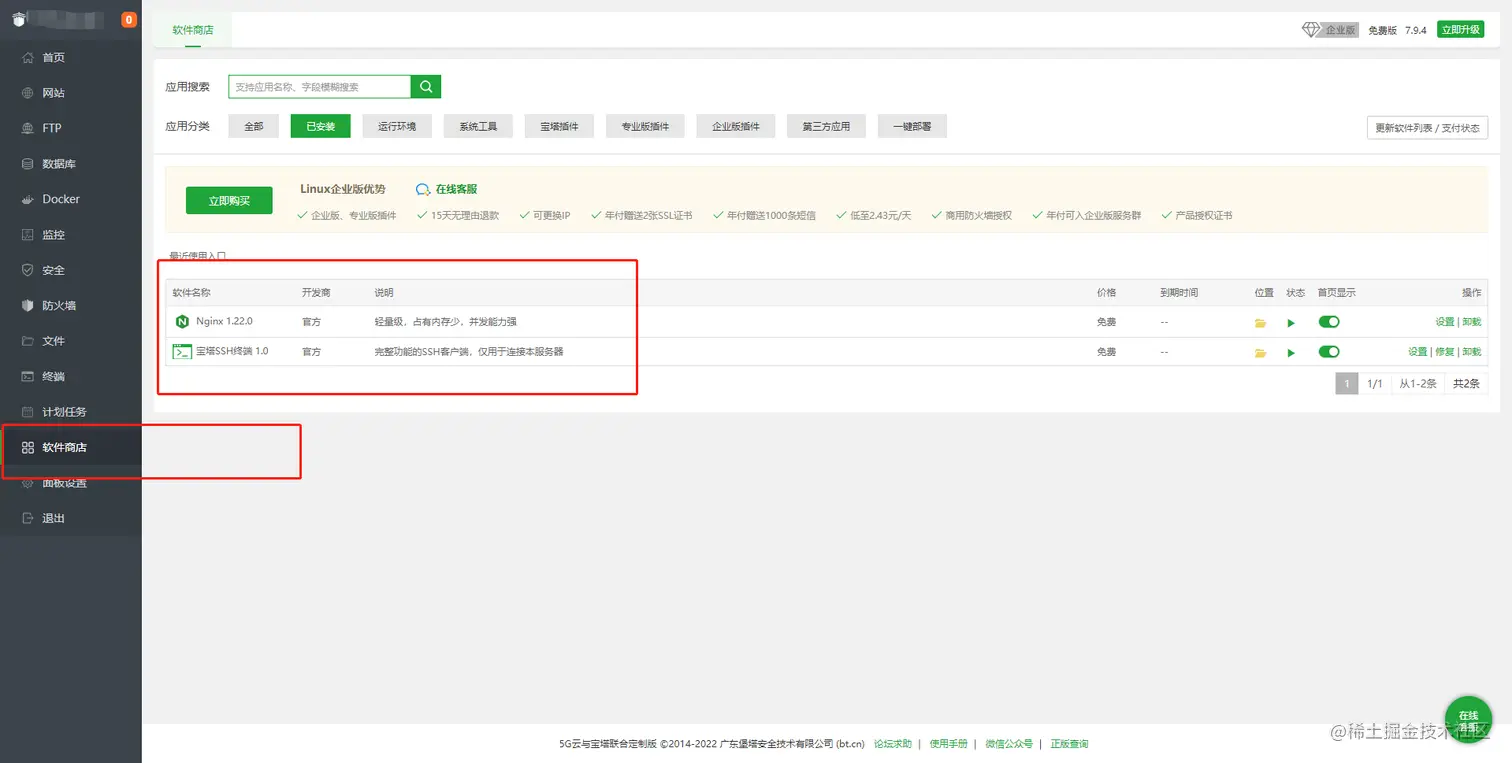Filter by 一键部署 category
The height and width of the screenshot is (763, 1512).
pos(912,127)
